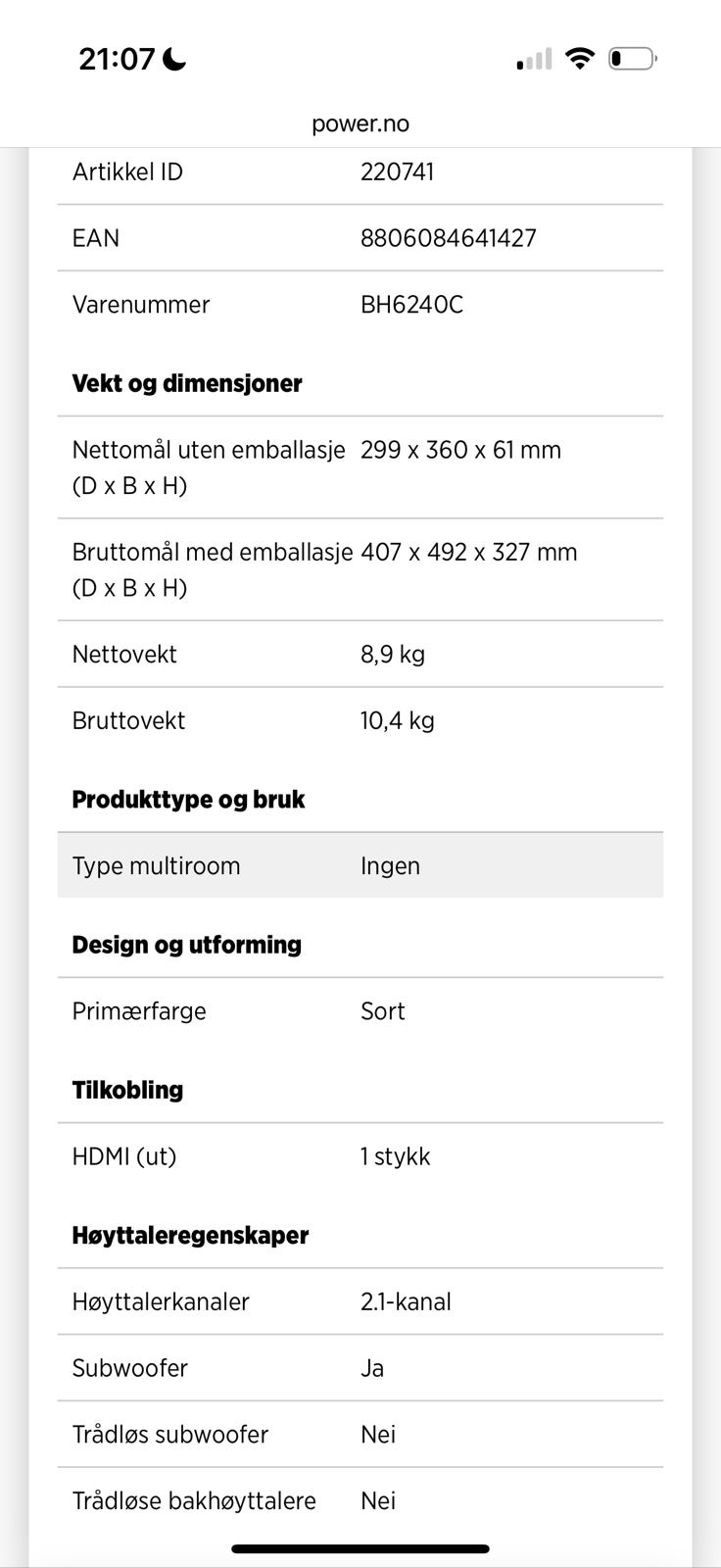Tap the highlighted Type multiroom row
This screenshot has height=1568, width=721.
[360, 865]
